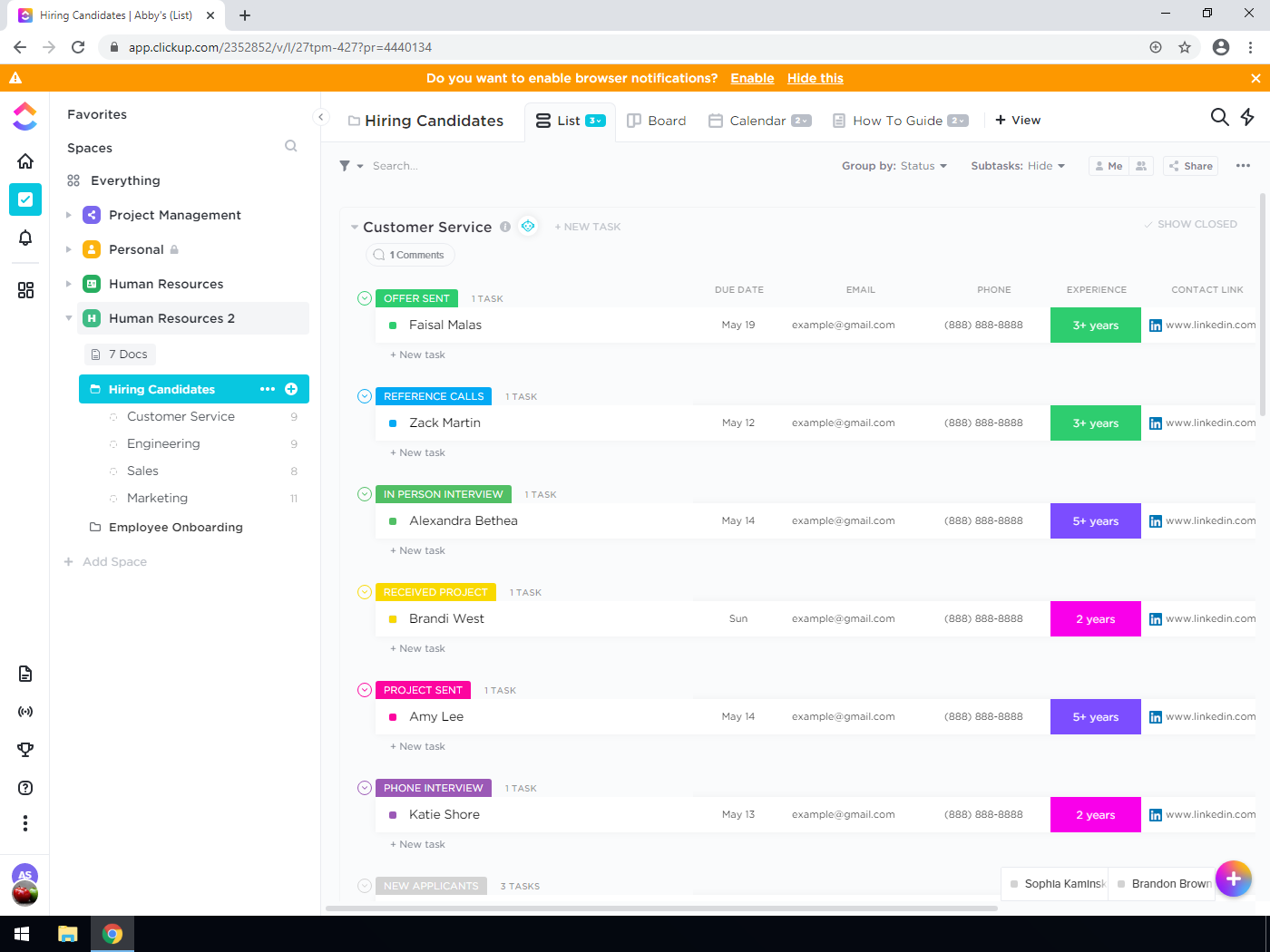Viewport: 1270px width, 952px height.
Task: Open the filter dropdown arrow
Action: [360, 167]
